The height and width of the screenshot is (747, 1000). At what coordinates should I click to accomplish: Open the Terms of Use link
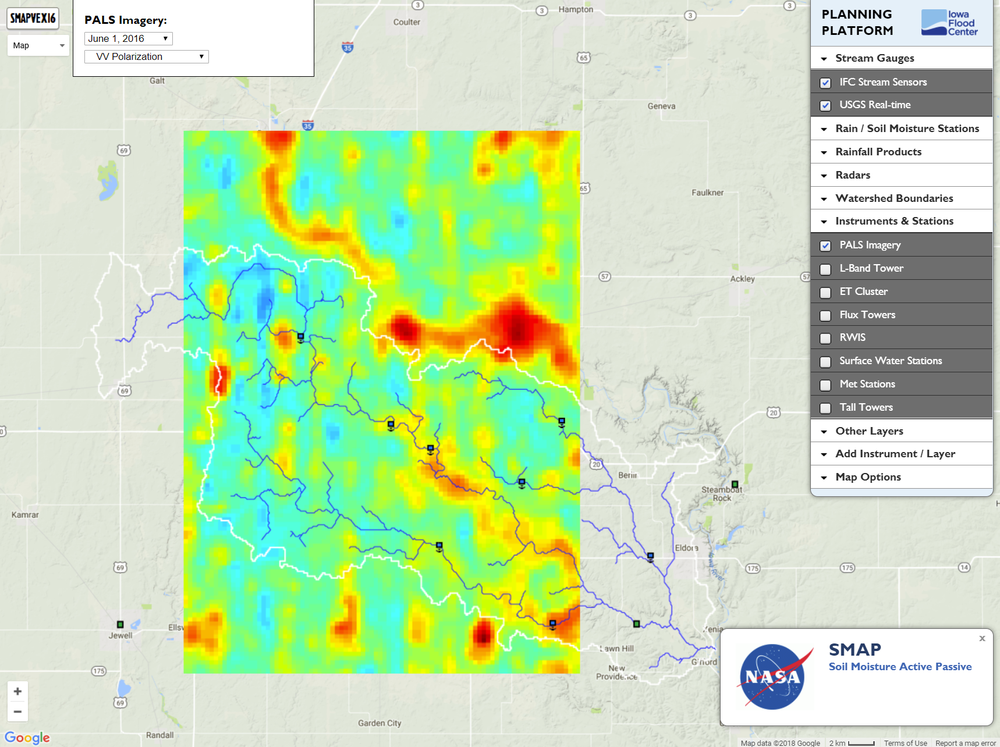[905, 743]
